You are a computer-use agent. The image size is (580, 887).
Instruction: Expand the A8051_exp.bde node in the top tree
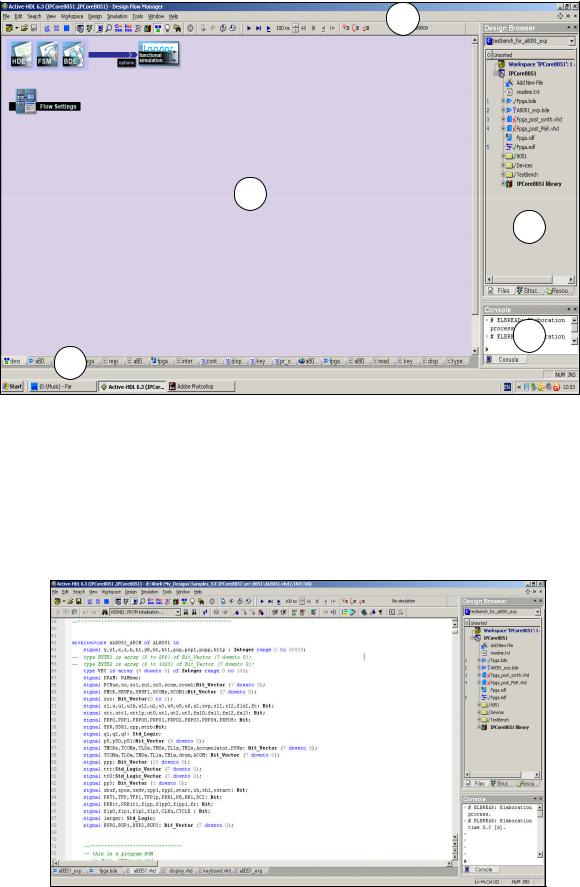point(502,110)
